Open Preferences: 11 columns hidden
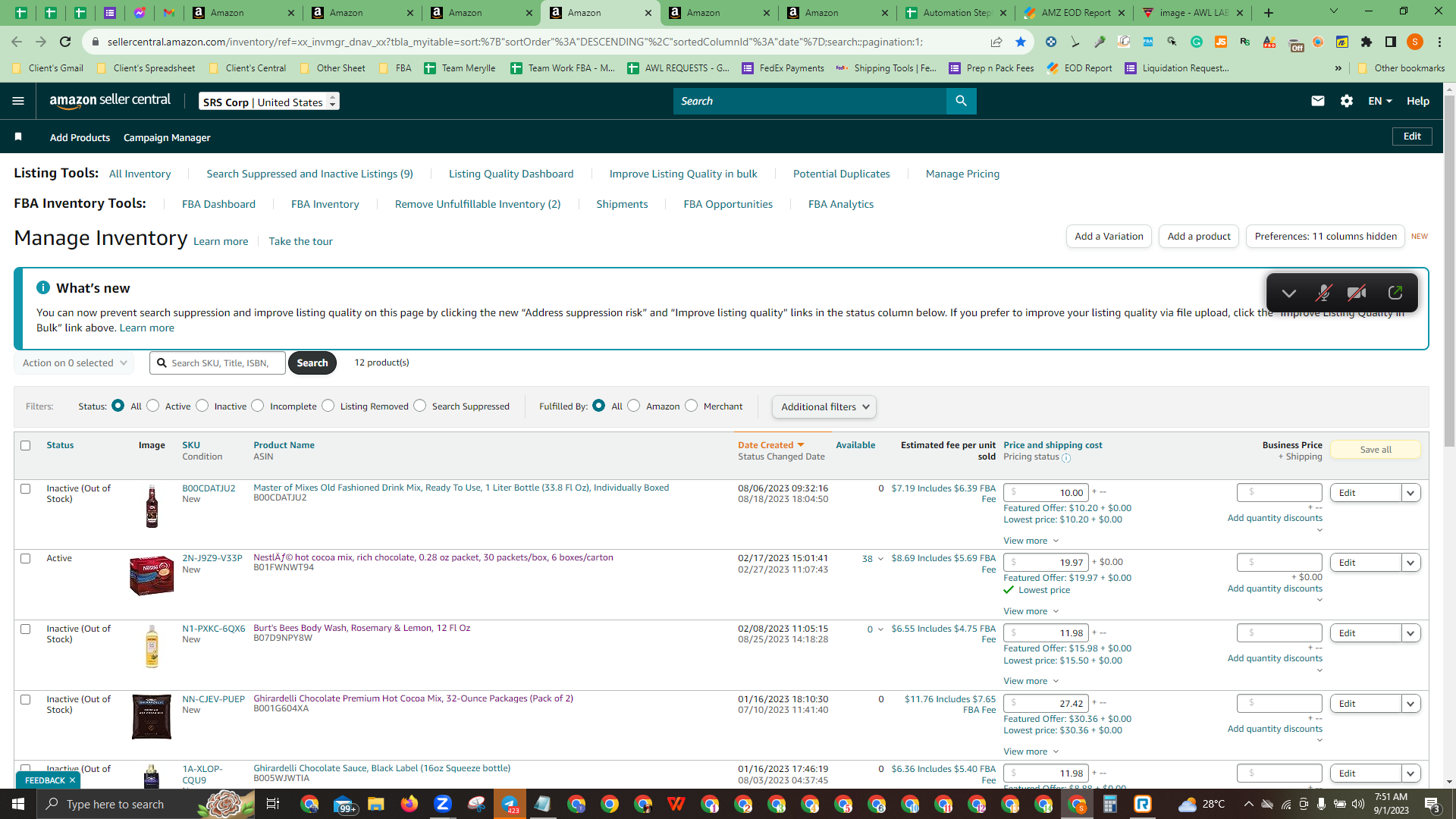The height and width of the screenshot is (819, 1456). coord(1326,237)
